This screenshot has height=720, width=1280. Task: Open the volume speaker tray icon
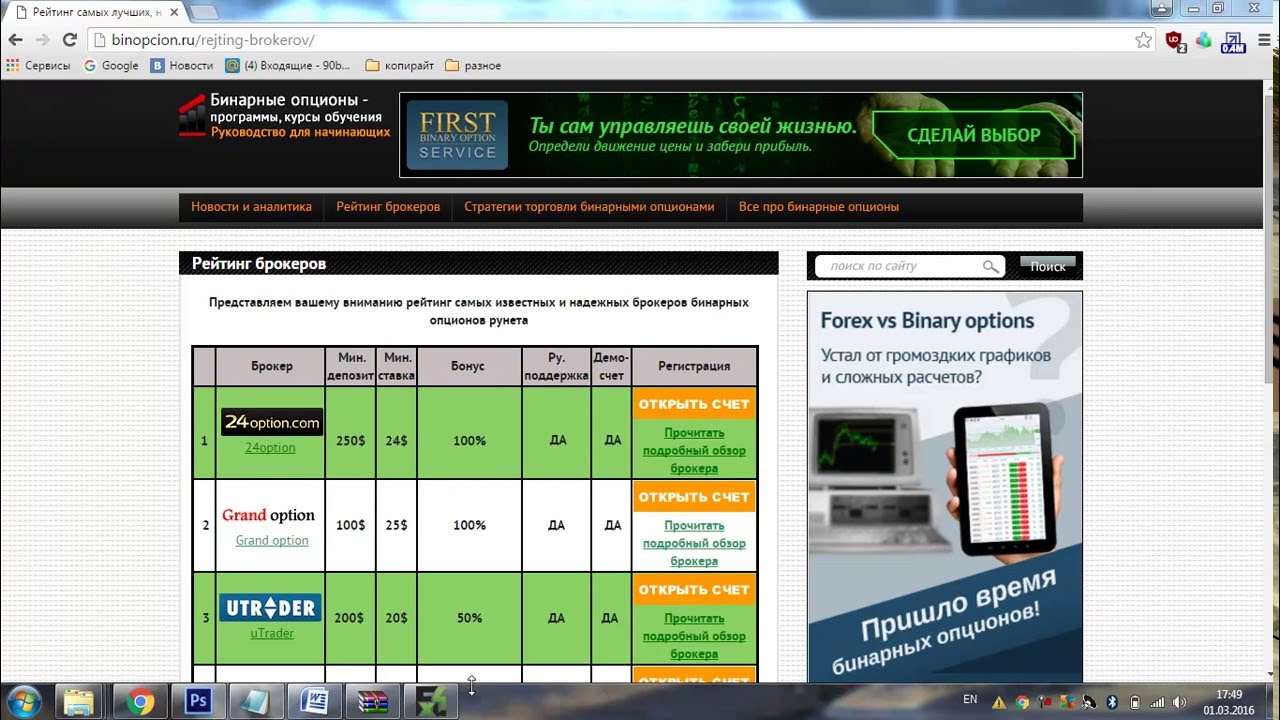click(x=1178, y=702)
